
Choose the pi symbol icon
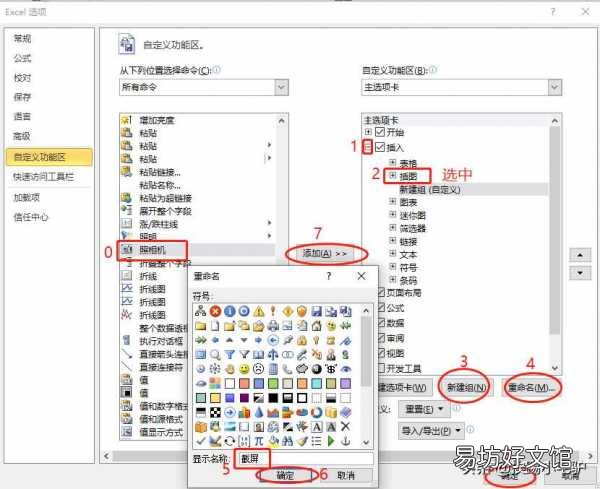[259, 441]
